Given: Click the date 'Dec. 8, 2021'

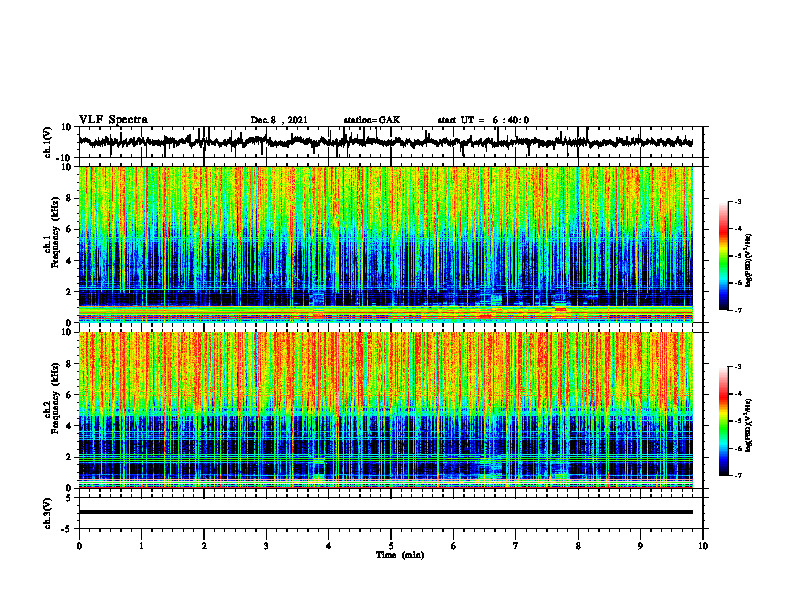Looking at the screenshot, I should click(279, 120).
